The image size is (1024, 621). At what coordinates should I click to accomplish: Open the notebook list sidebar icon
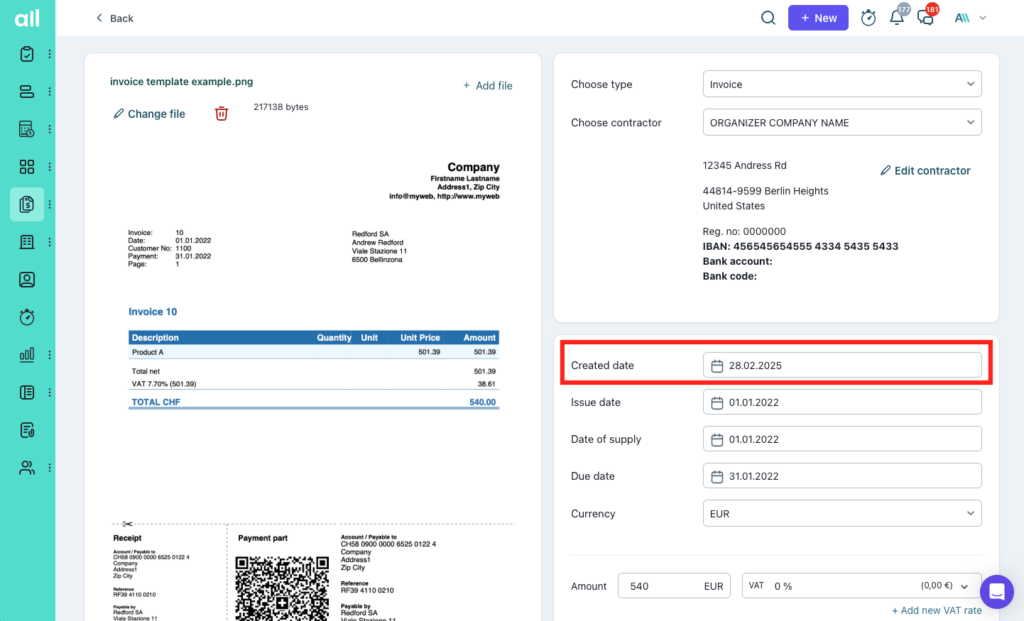[27, 392]
